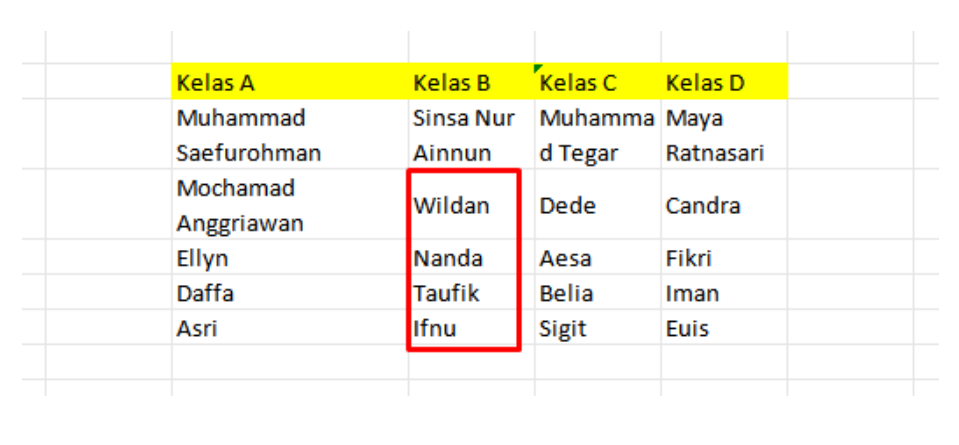959x445 pixels.
Task: Select the Muhammad Saefurohman cell
Action: (x=289, y=136)
